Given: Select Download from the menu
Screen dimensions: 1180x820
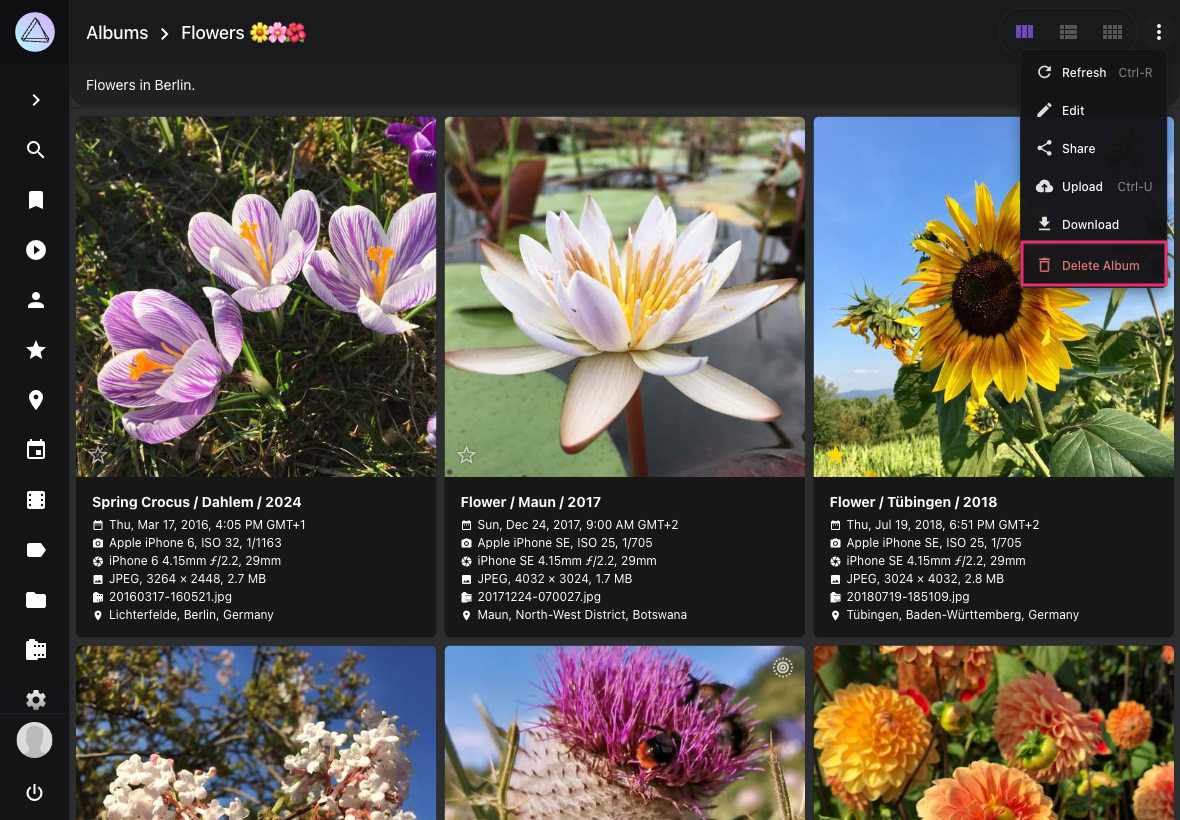Looking at the screenshot, I should tap(1090, 224).
